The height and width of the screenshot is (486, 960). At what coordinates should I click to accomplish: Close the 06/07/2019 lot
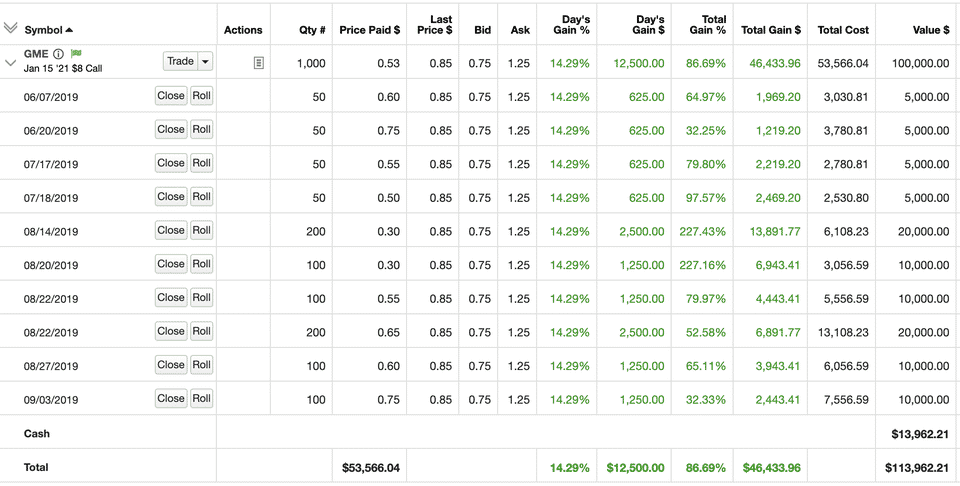171,96
